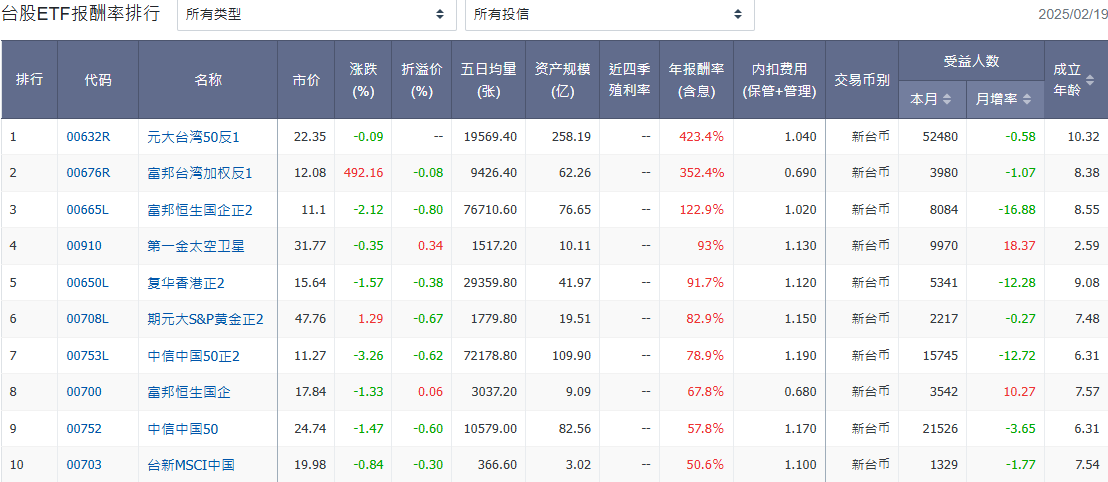Click the 受益人数 group header
The height and width of the screenshot is (482, 1108).
[971, 61]
